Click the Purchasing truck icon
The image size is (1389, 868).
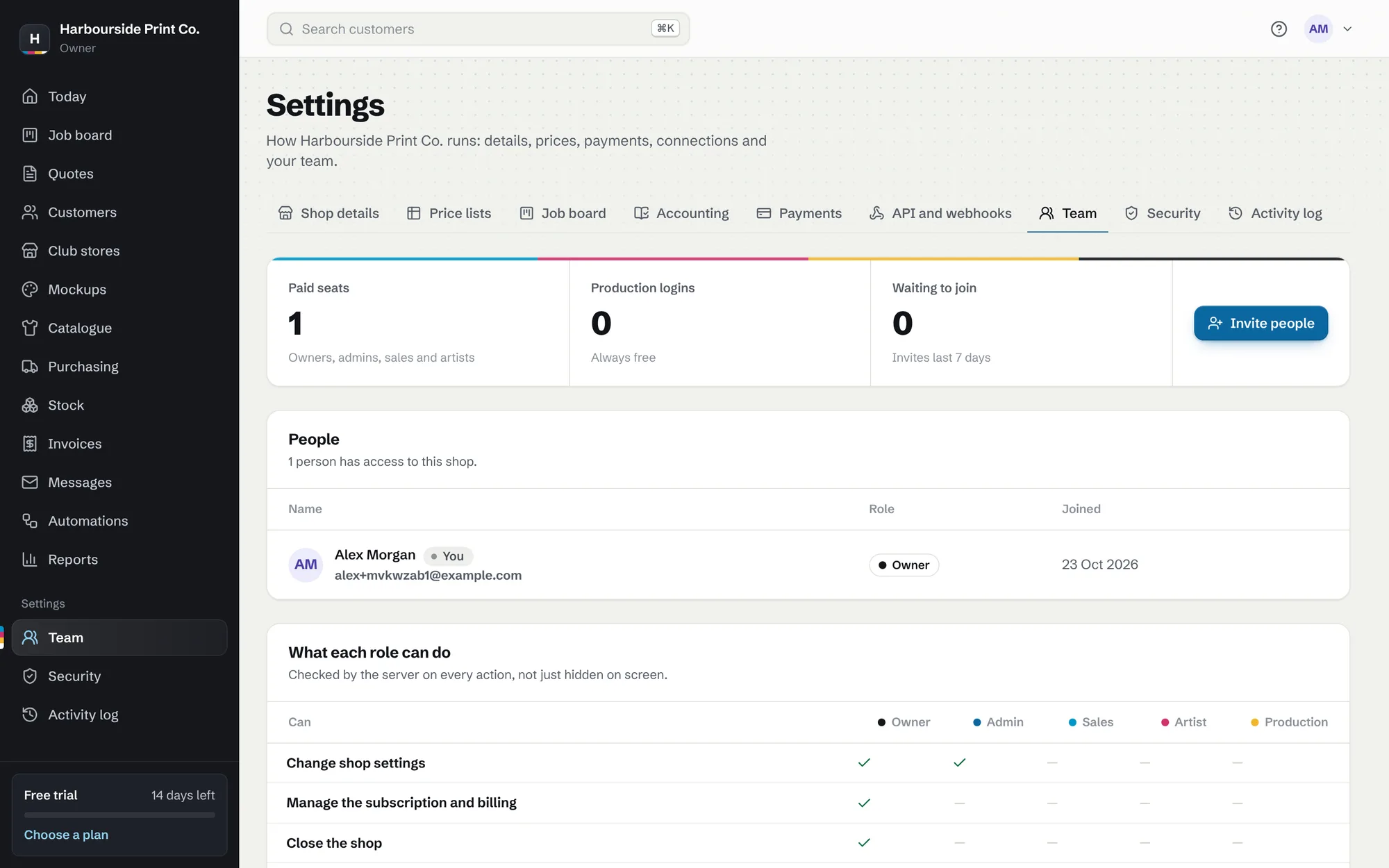click(x=30, y=366)
